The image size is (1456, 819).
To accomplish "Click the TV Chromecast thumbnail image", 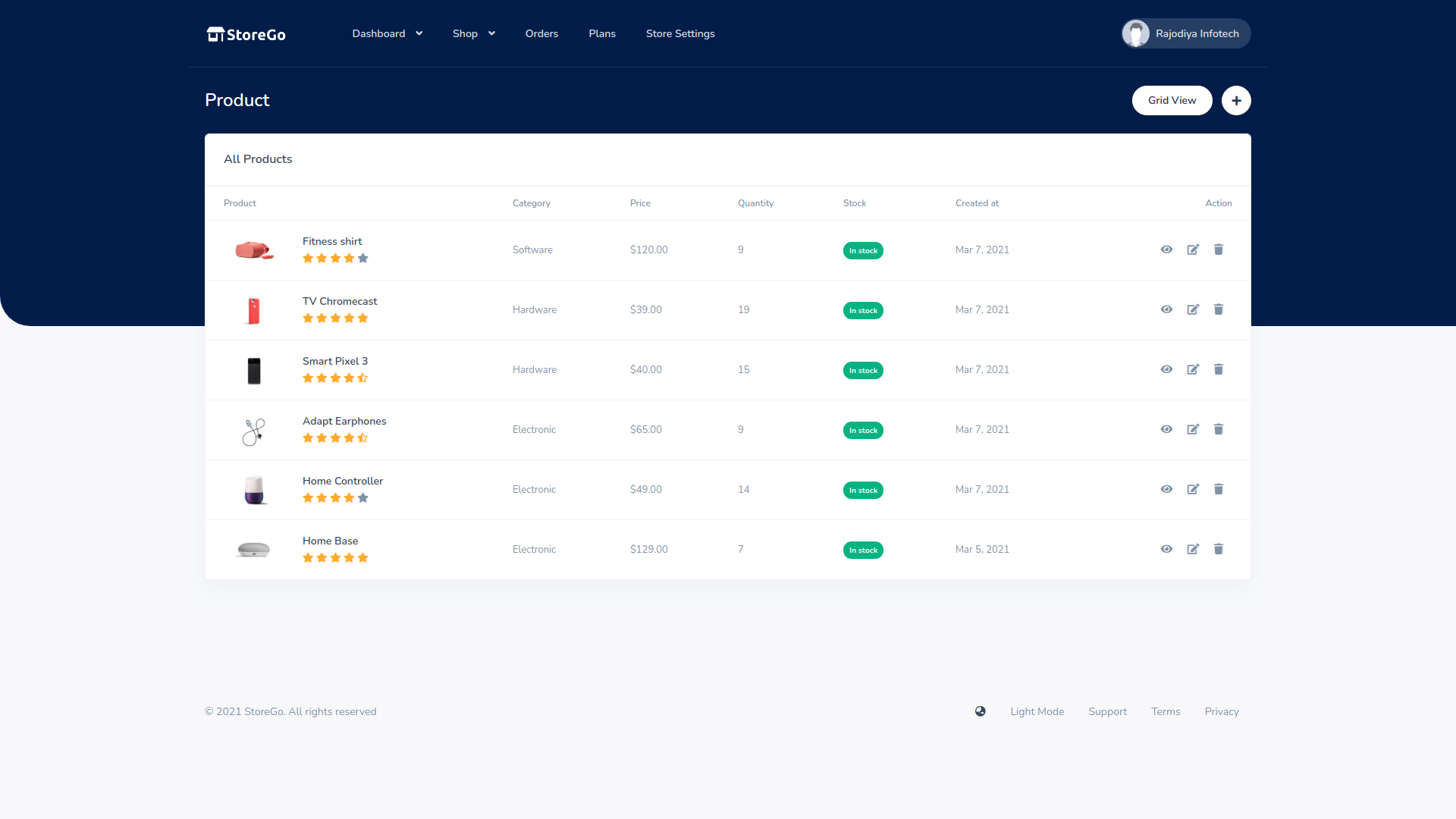I will (254, 310).
